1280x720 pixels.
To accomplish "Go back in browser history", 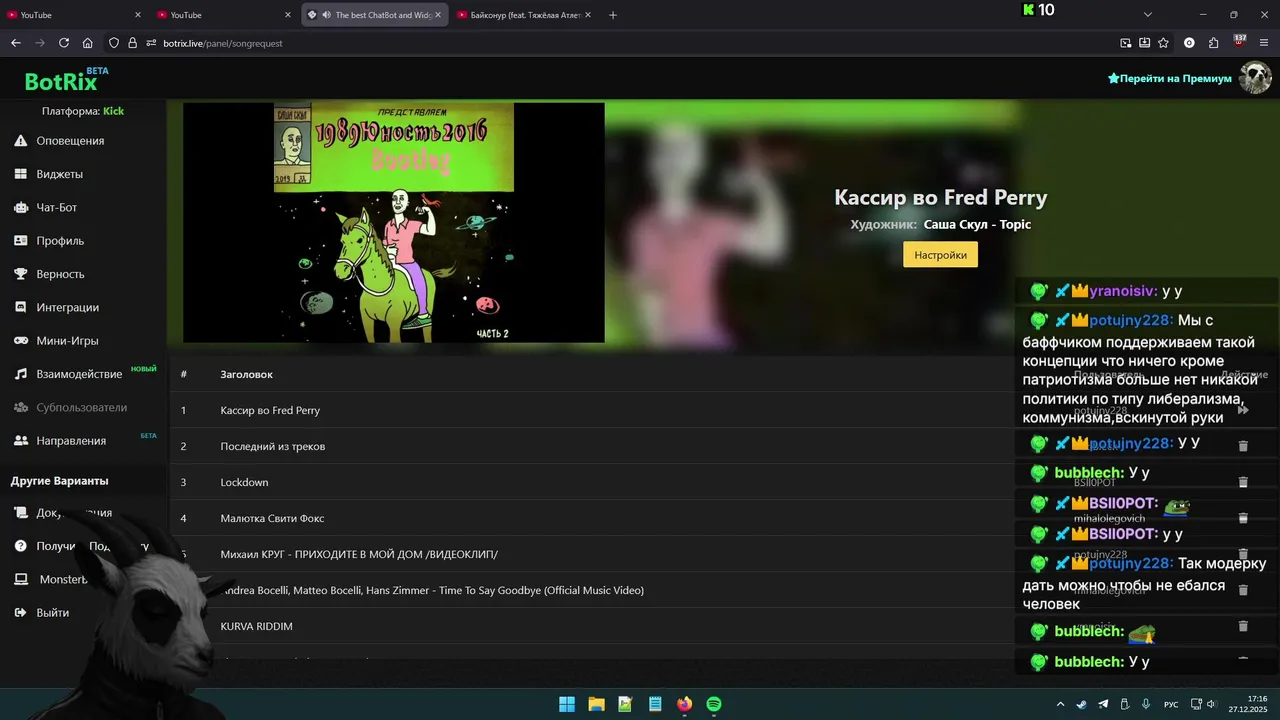I will 15,43.
